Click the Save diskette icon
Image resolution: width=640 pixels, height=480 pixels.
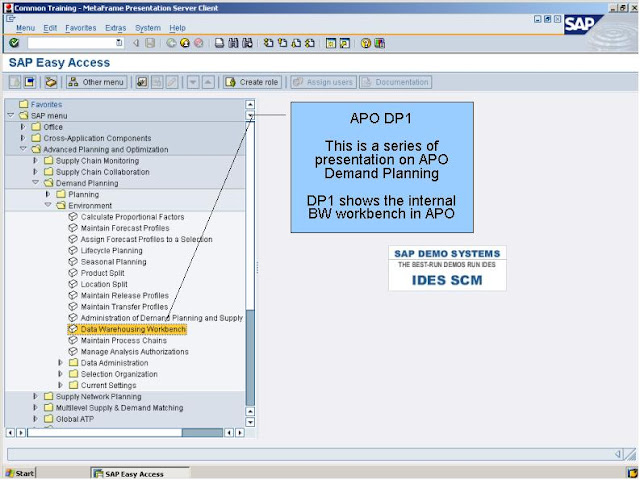(150, 43)
